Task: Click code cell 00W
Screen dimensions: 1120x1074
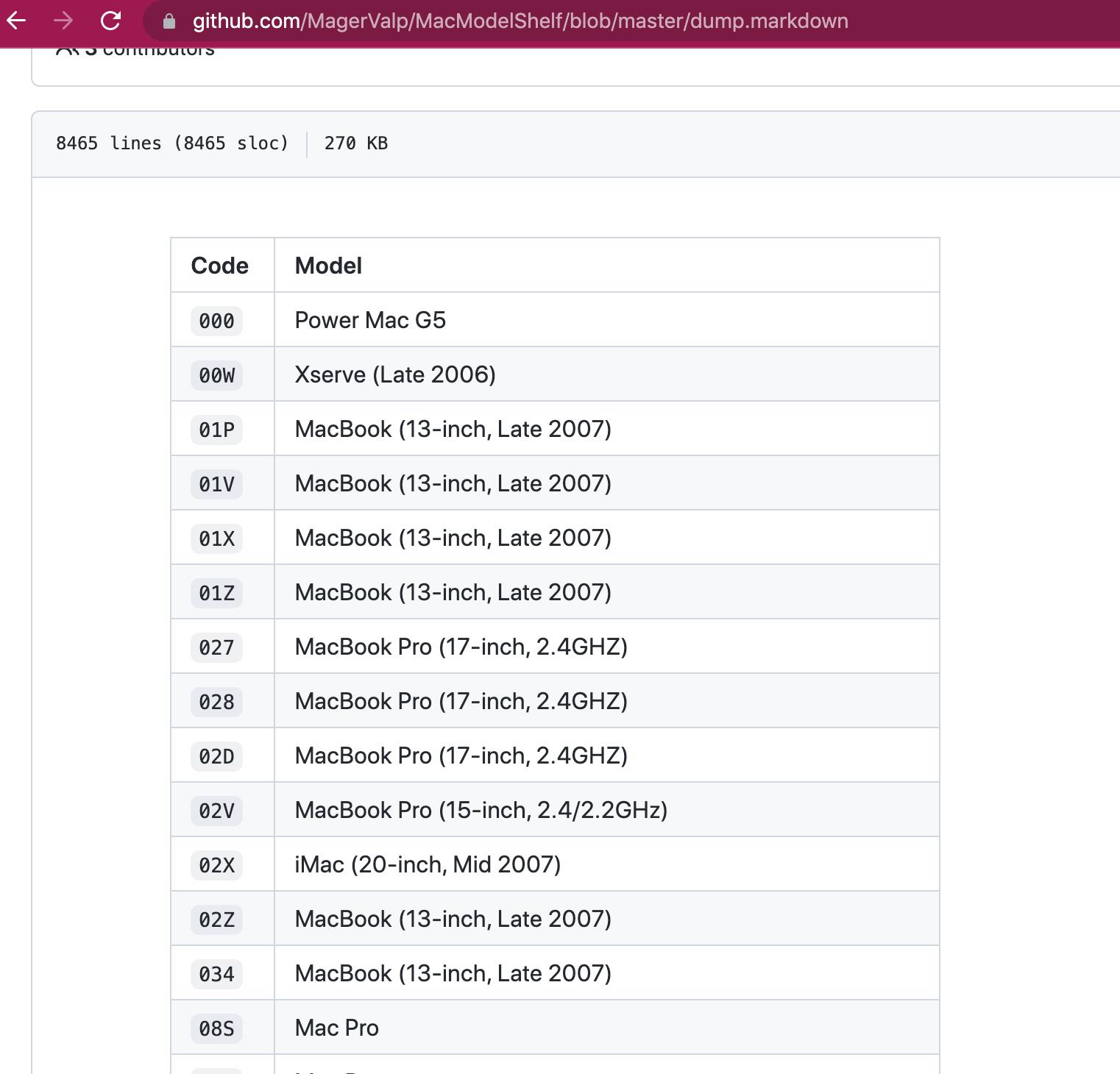Action: pos(216,375)
